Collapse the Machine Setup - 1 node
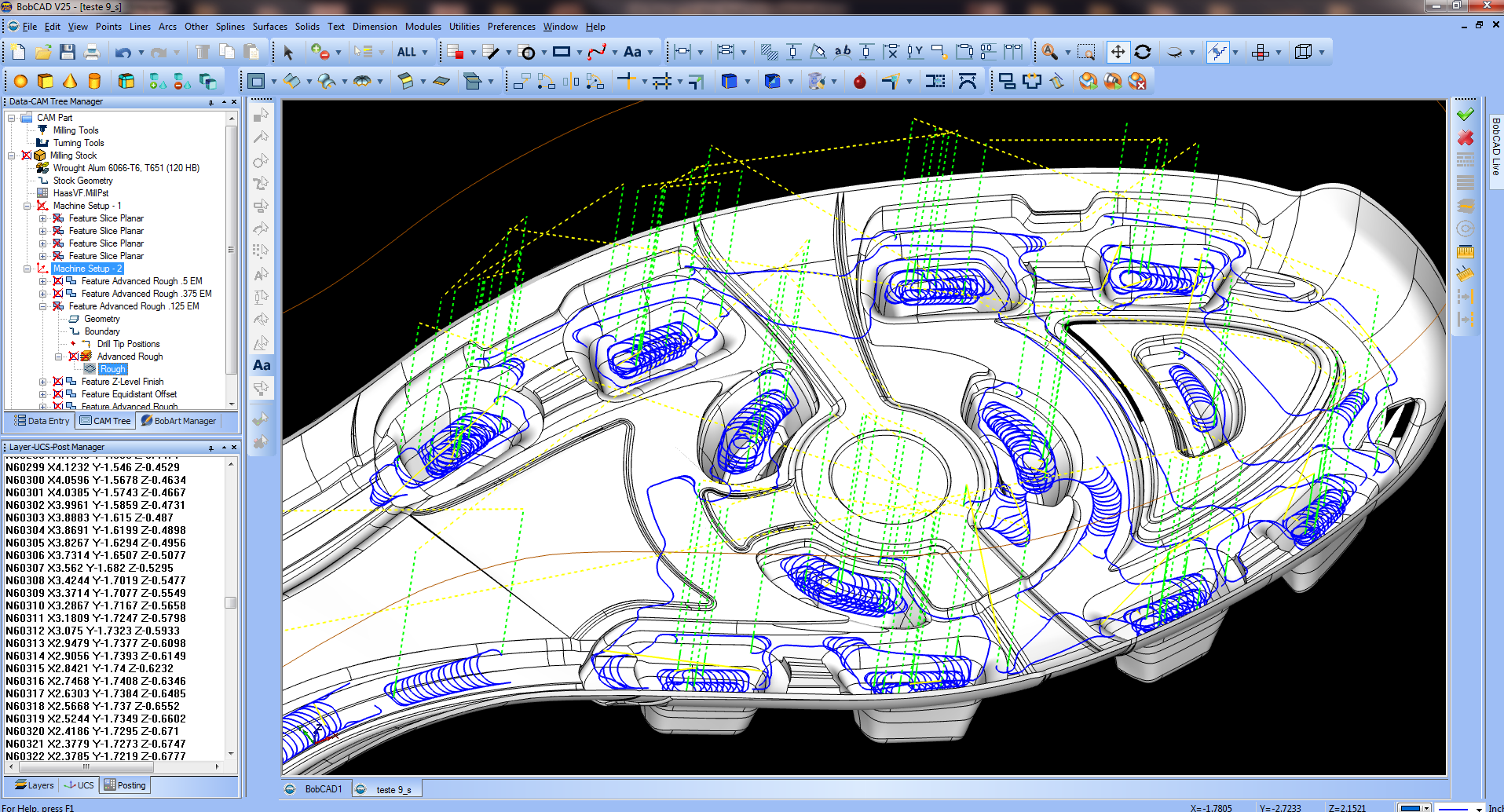Screen dimensions: 1504x812 click(x=27, y=206)
